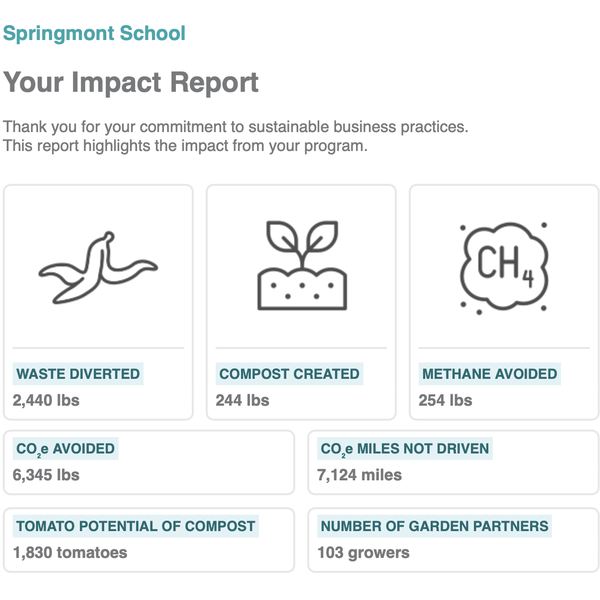
Task: Click the banana peel waste icon
Action: pos(98,267)
